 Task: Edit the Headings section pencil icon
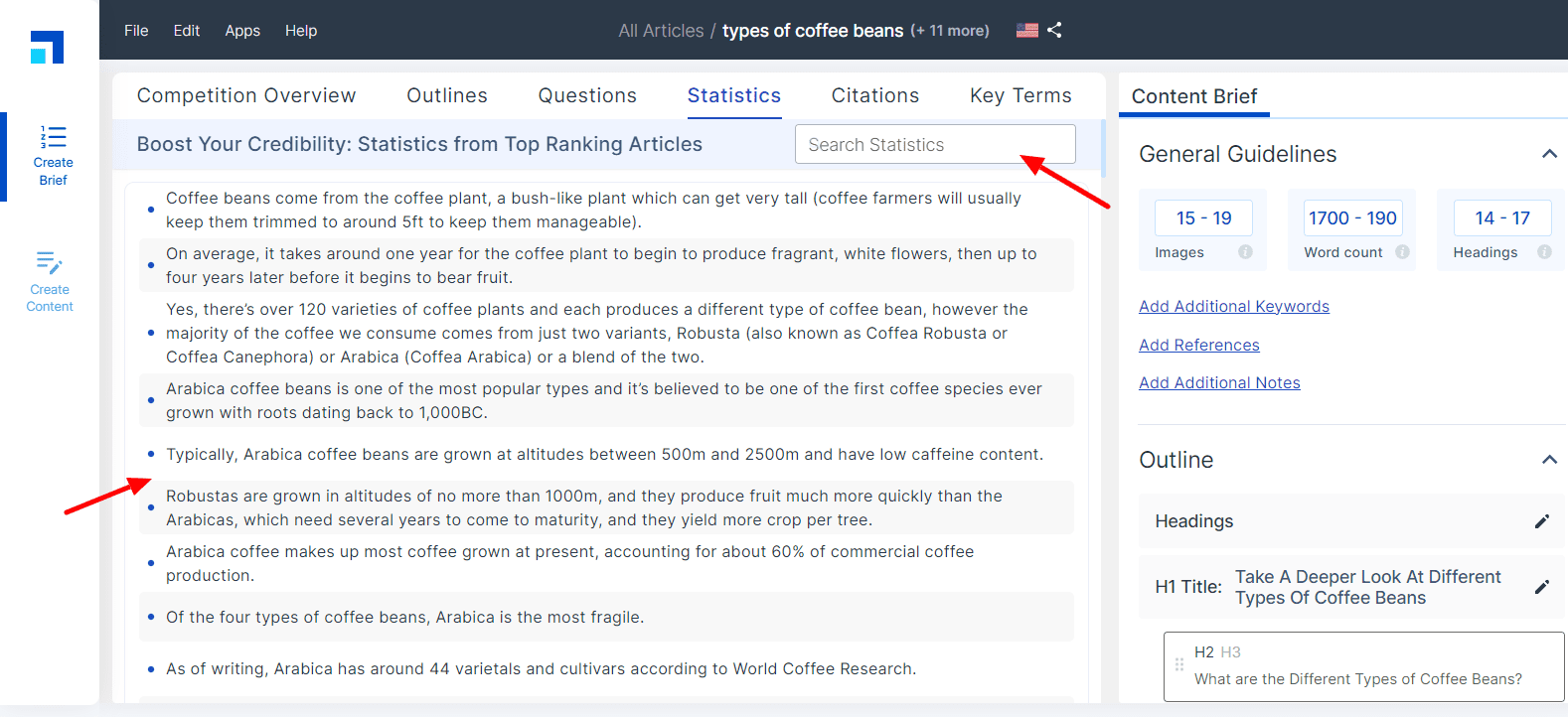1542,521
